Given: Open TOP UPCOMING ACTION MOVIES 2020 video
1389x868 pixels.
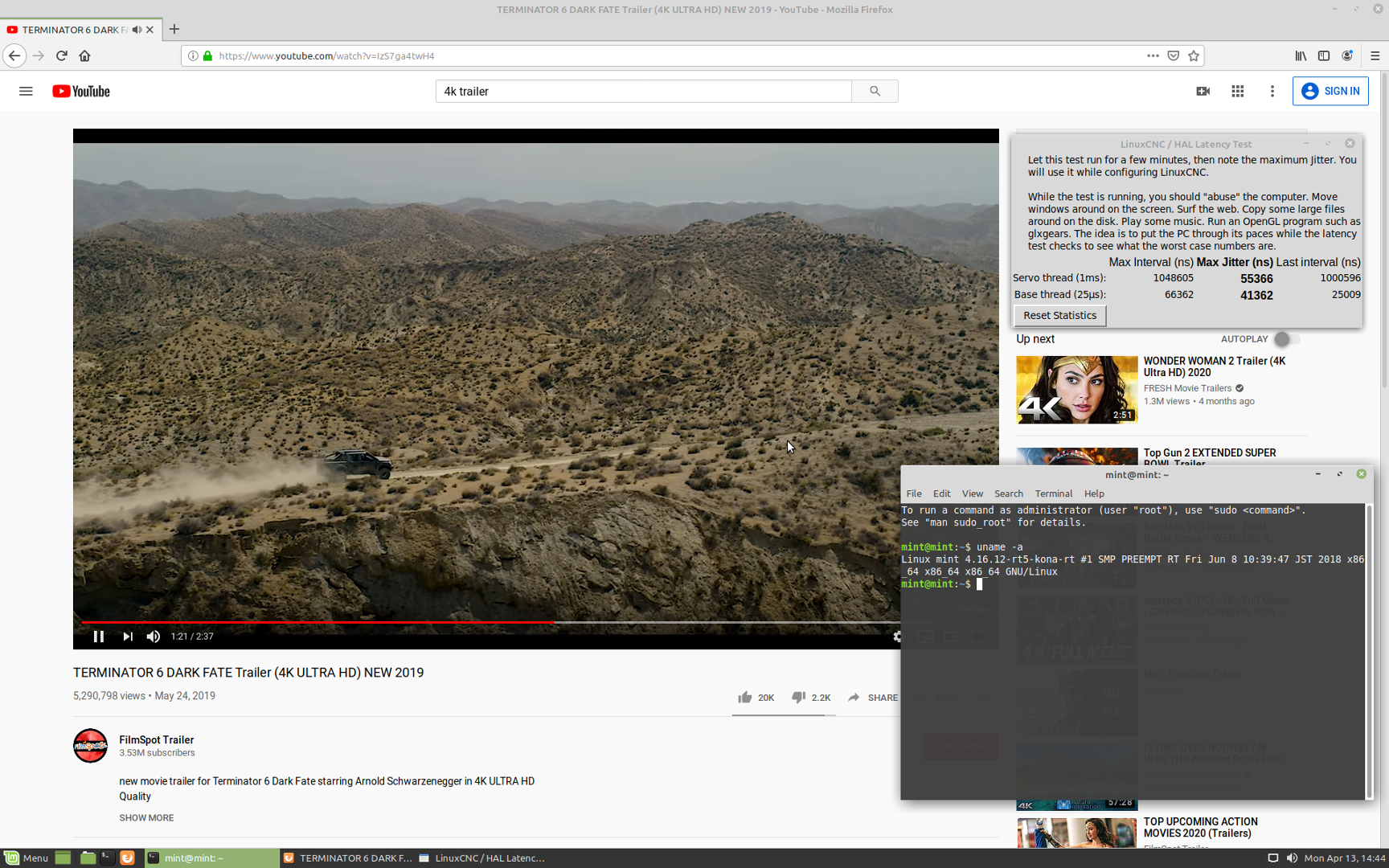Looking at the screenshot, I should (1200, 827).
